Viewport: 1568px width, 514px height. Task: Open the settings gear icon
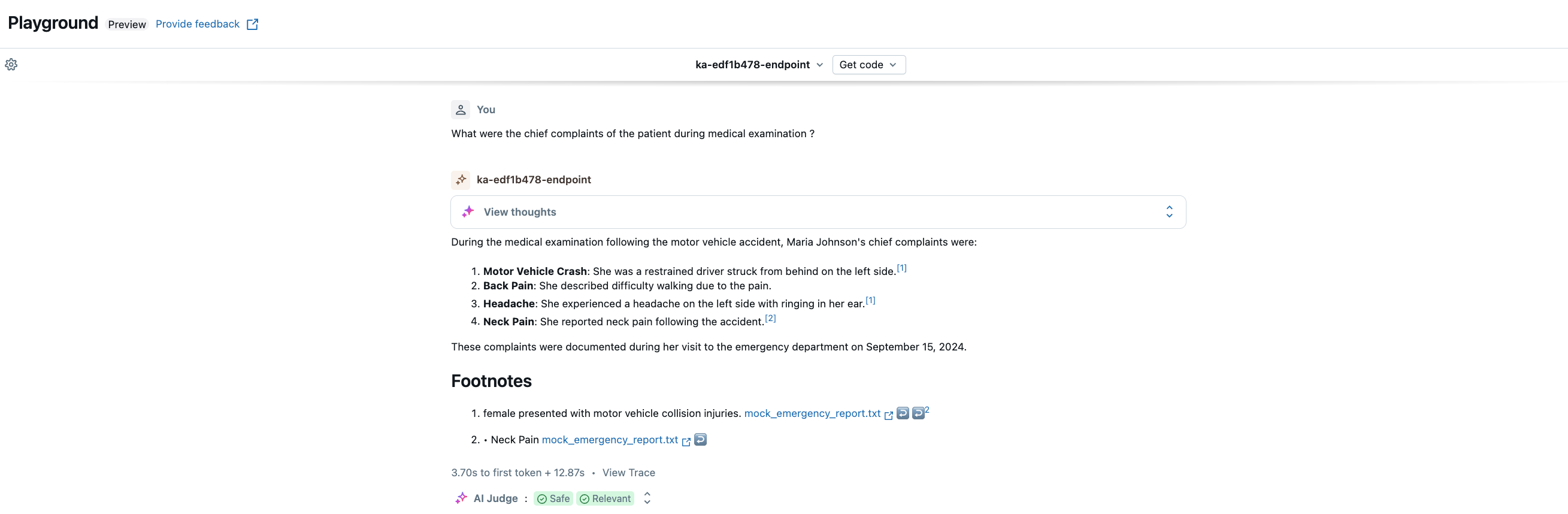[11, 65]
